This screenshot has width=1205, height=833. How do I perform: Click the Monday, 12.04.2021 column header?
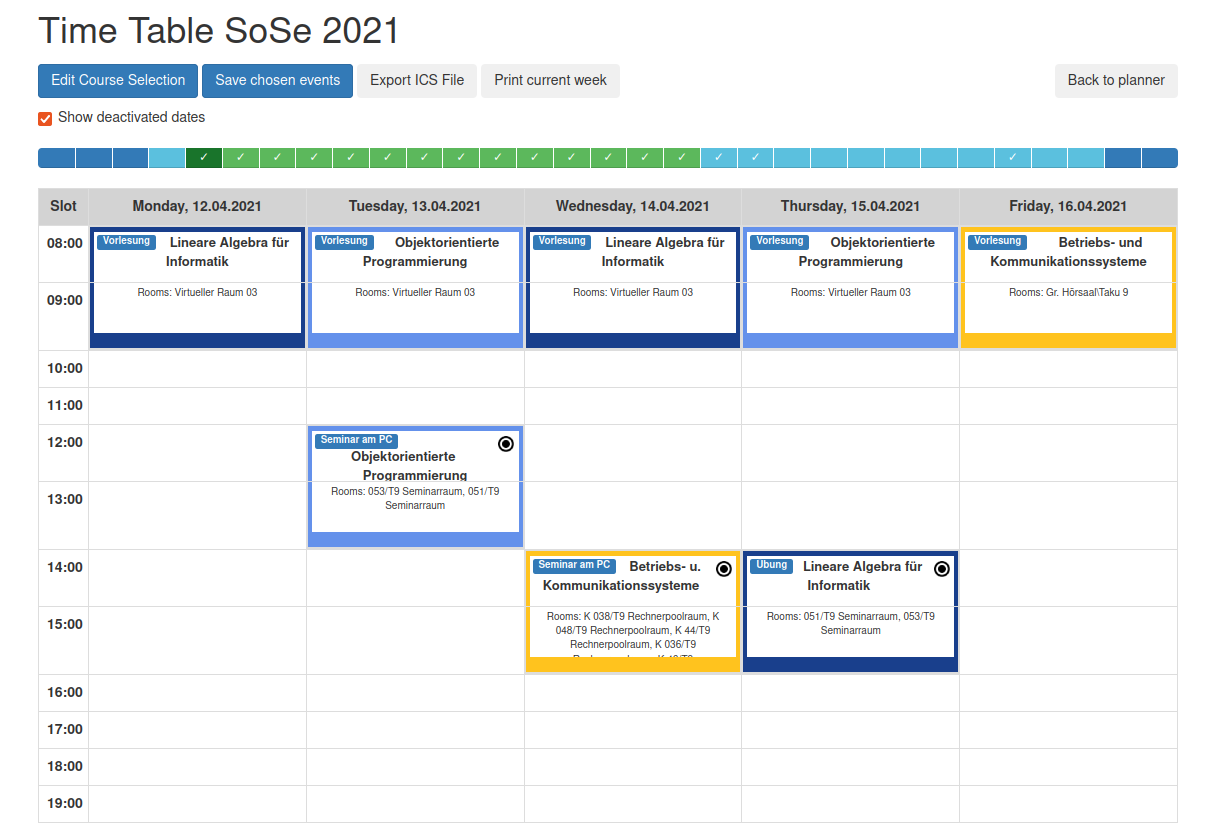(x=197, y=207)
